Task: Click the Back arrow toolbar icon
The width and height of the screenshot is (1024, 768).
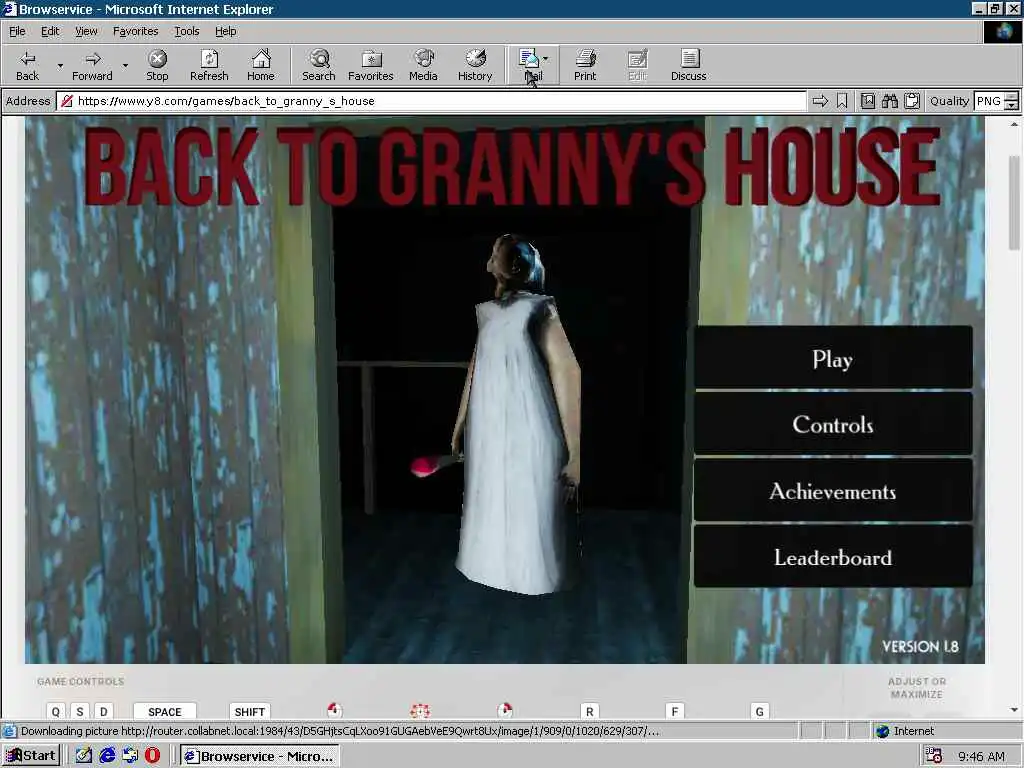Action: point(27,59)
